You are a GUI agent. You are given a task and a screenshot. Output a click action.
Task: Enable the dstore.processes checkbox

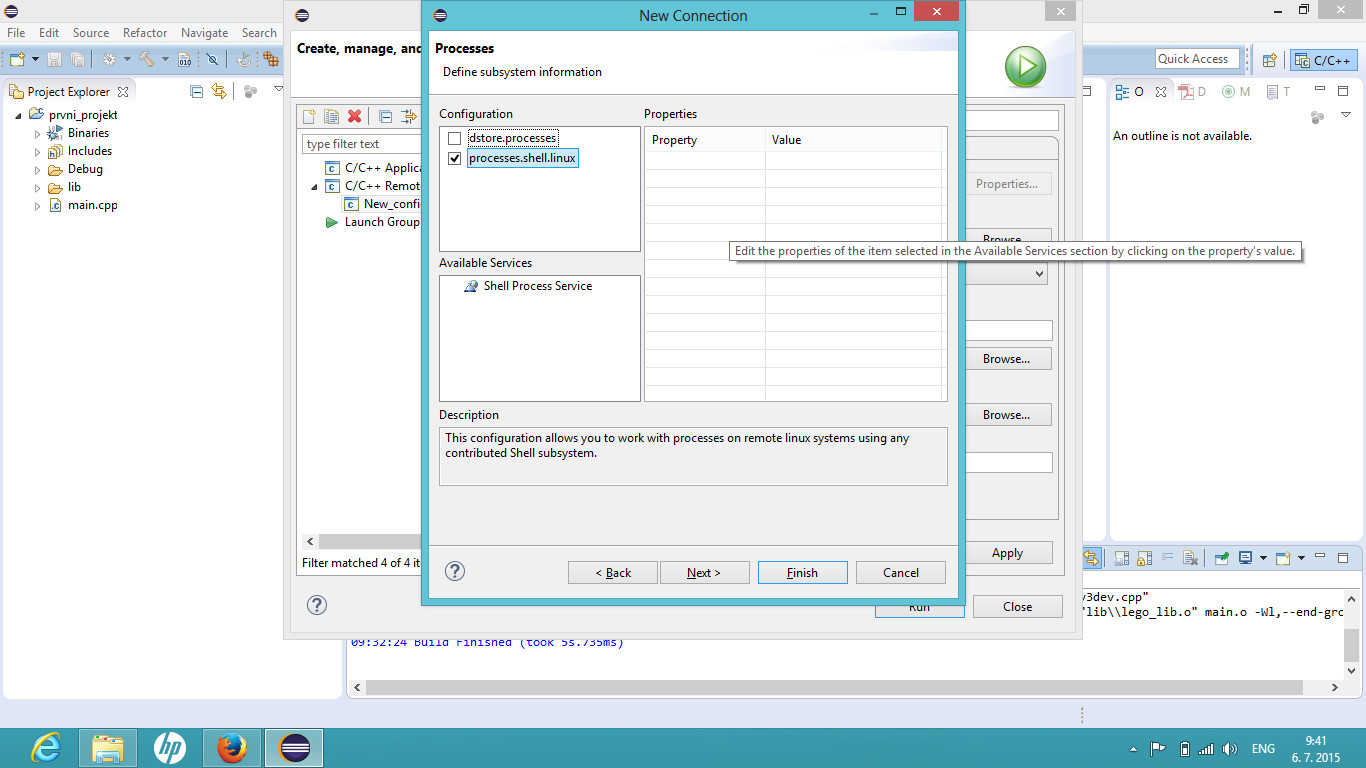click(455, 138)
